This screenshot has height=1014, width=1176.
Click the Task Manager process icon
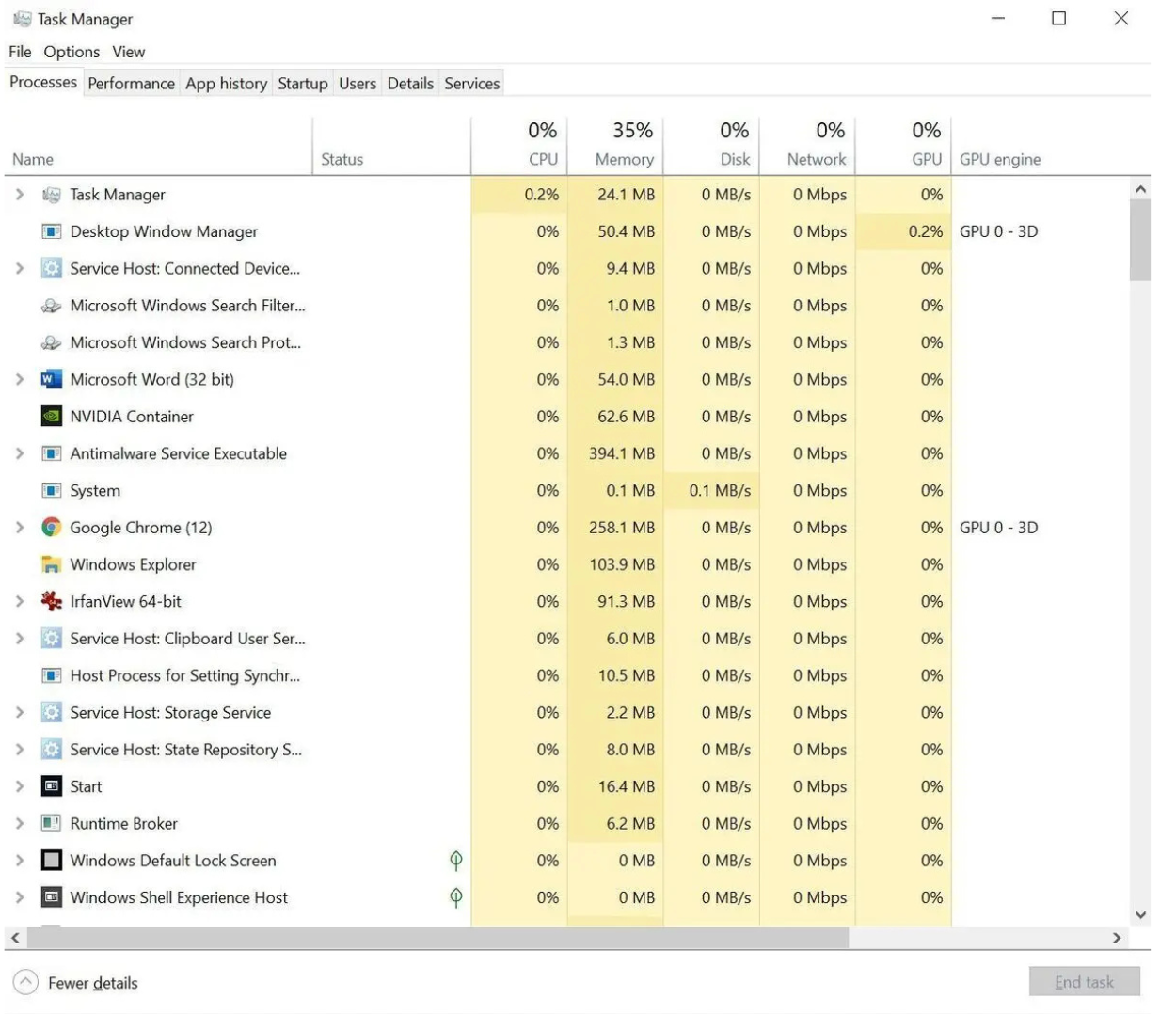coord(52,195)
